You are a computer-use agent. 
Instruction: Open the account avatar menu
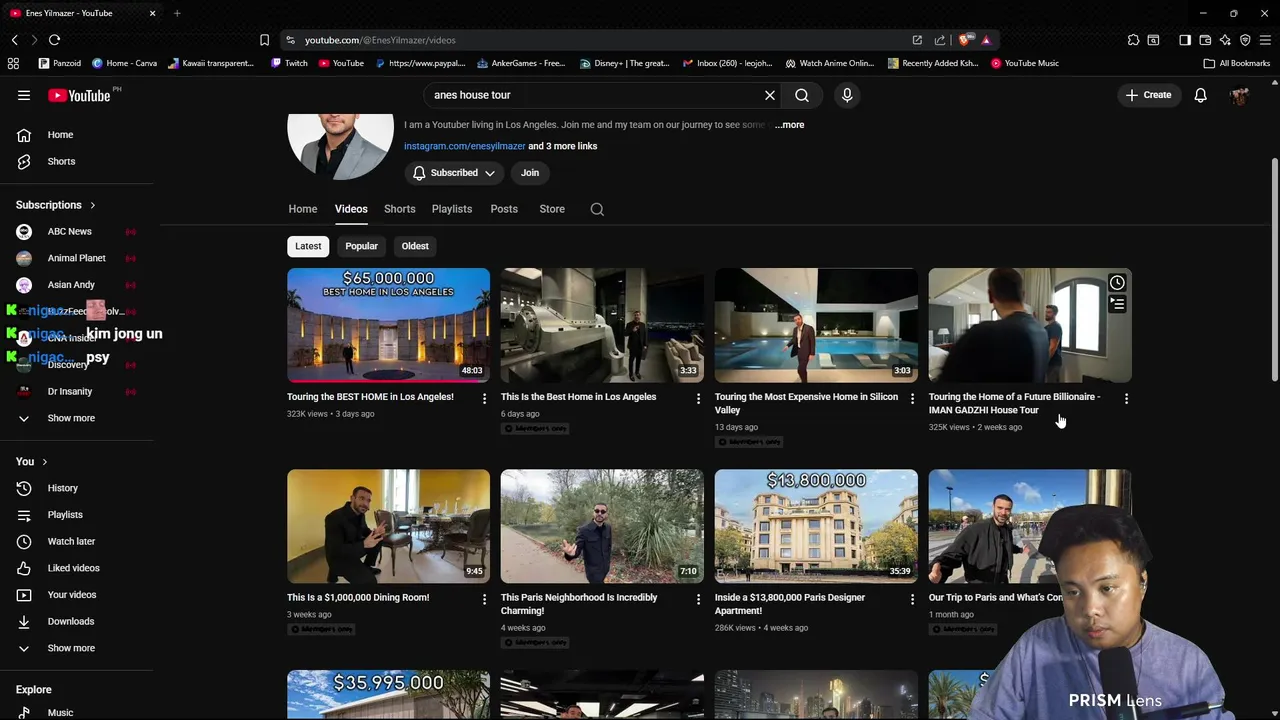point(1239,95)
